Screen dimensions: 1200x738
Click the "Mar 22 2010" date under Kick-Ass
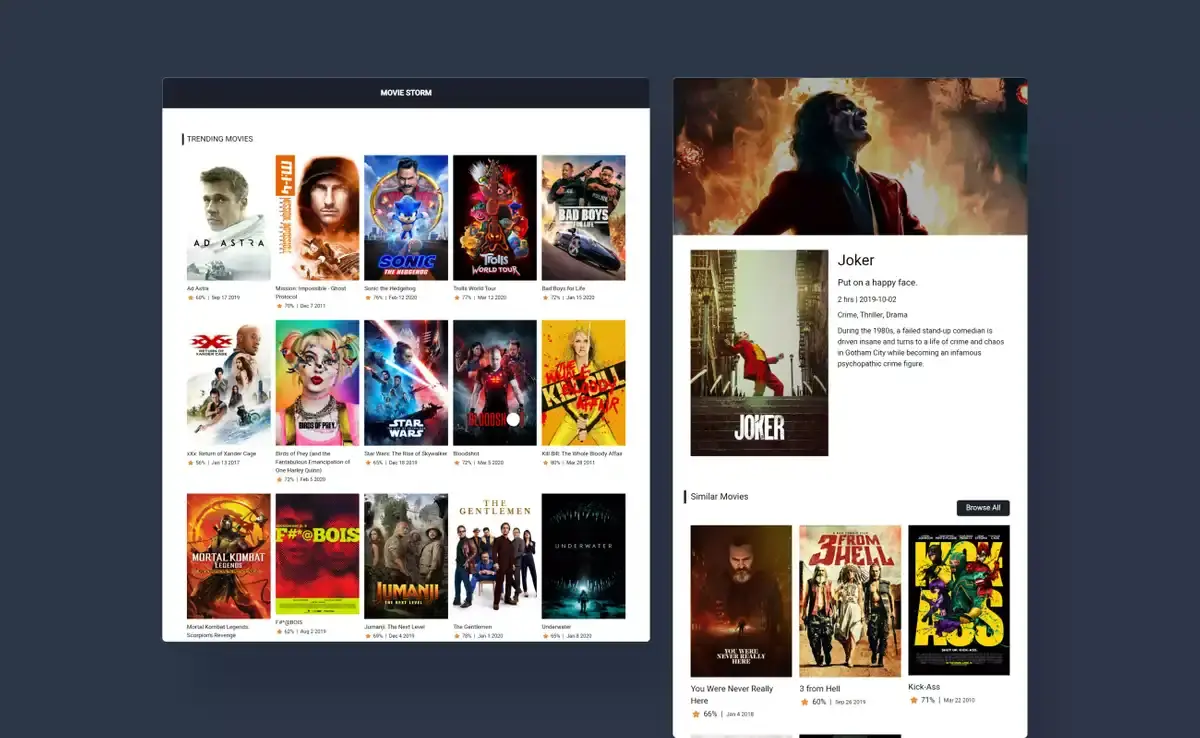coord(959,700)
